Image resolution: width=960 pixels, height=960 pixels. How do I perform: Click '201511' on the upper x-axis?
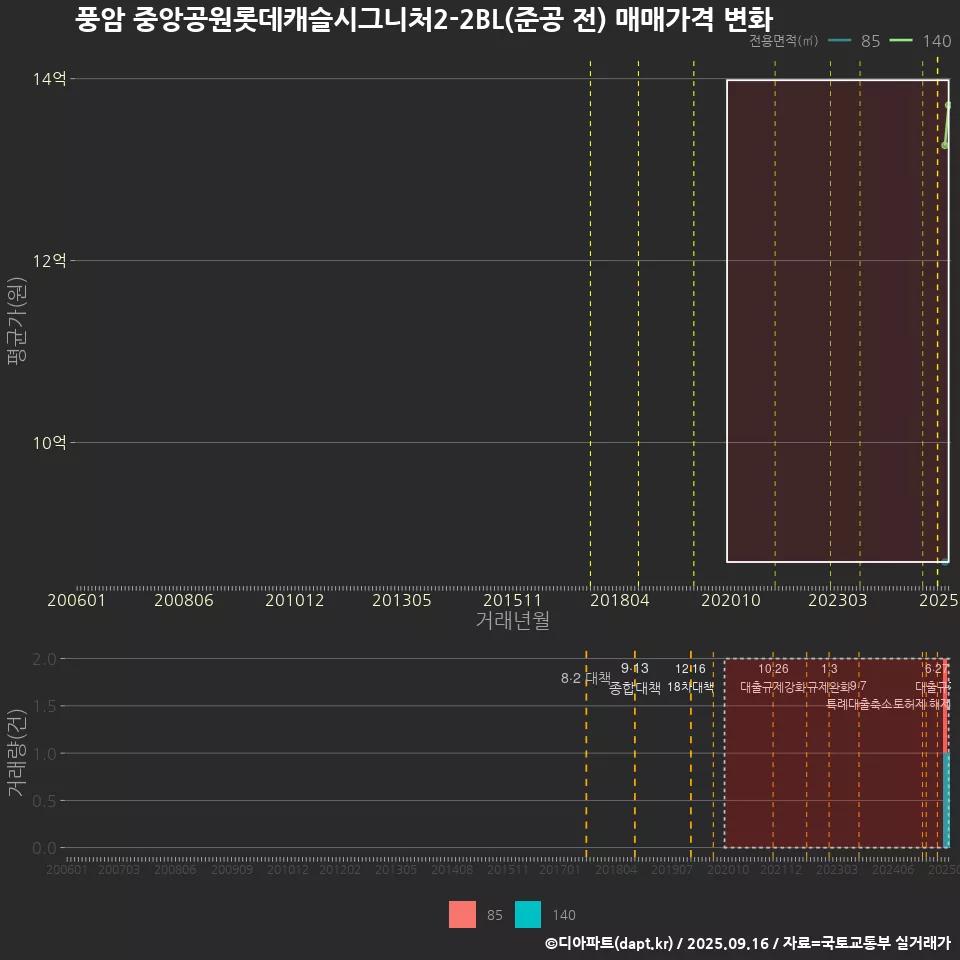pyautogui.click(x=512, y=600)
